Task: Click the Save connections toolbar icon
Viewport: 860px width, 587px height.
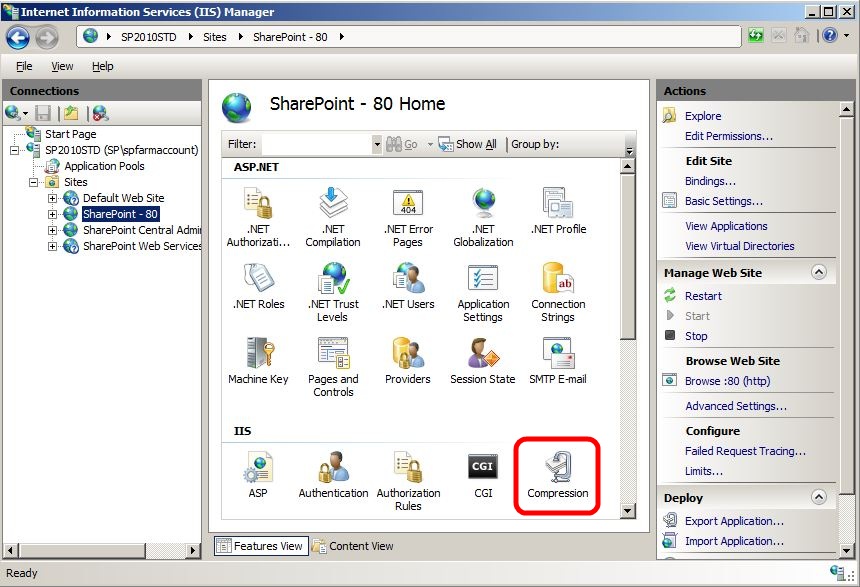Action: click(x=43, y=114)
